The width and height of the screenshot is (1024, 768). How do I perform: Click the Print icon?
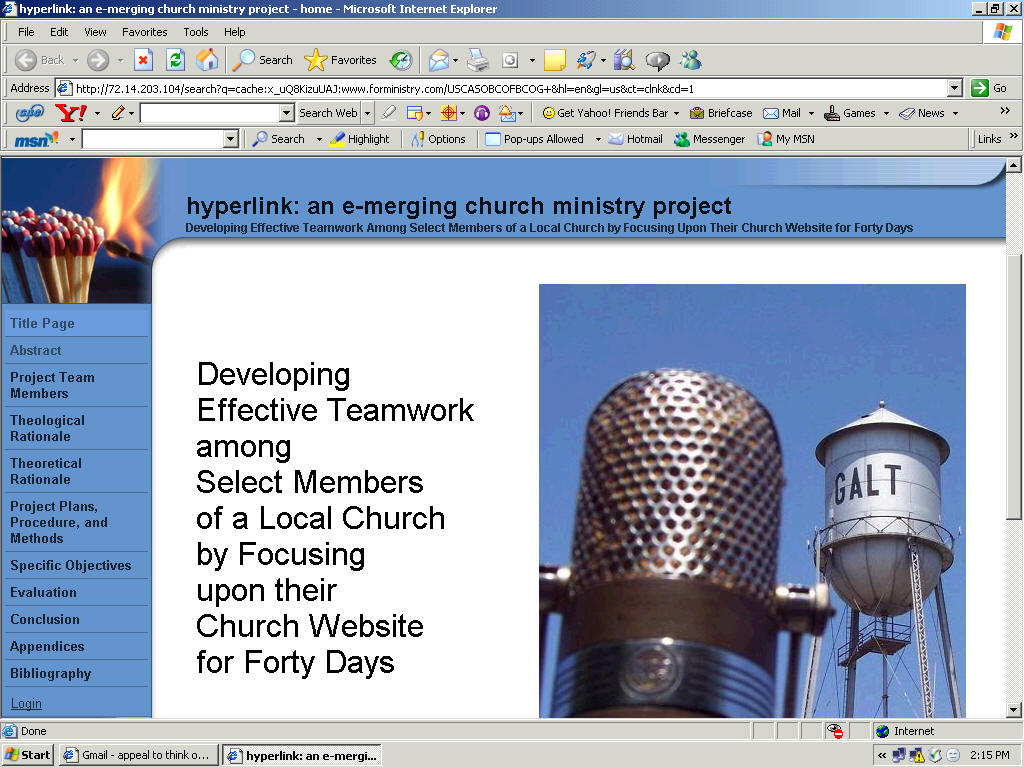click(x=478, y=60)
